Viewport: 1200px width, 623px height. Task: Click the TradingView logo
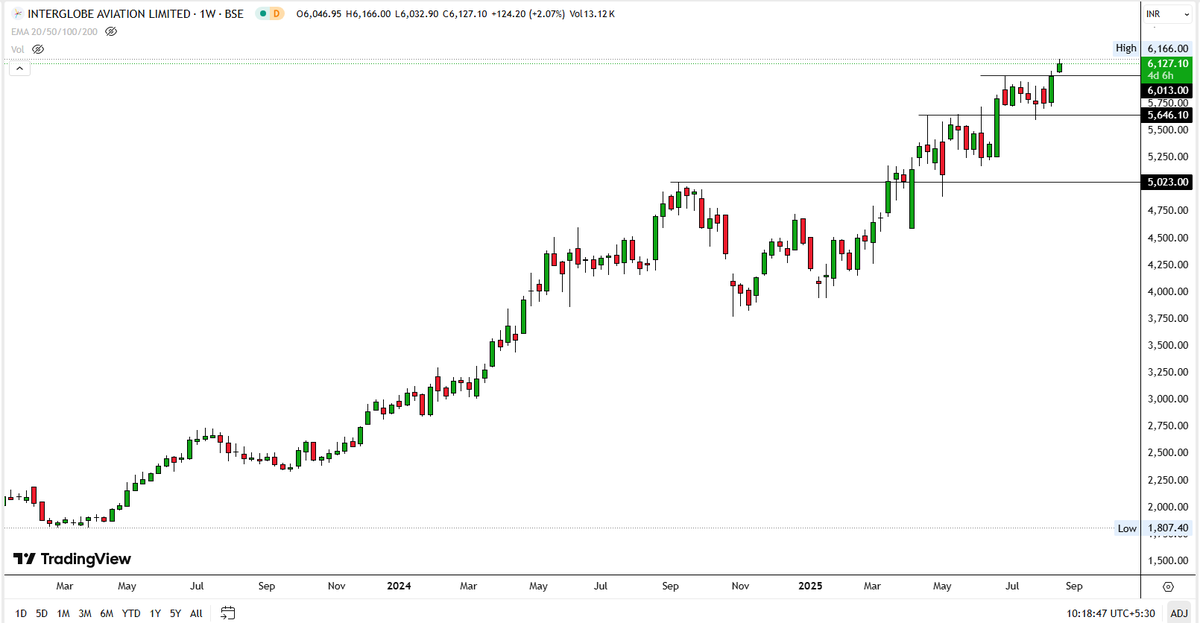tap(72, 559)
